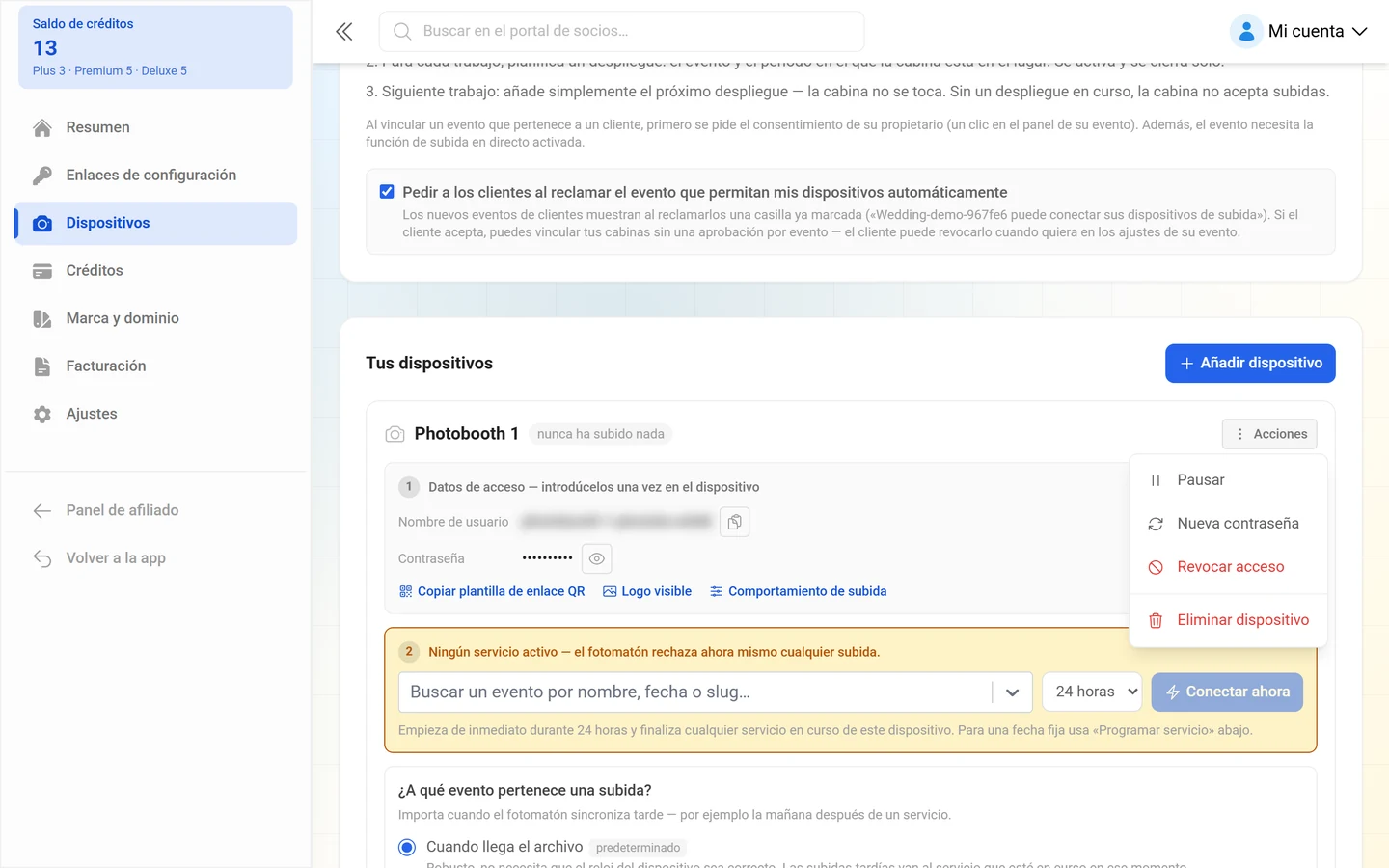Copy the username with the clipboard icon
Image resolution: width=1389 pixels, height=868 pixels.
tap(735, 522)
